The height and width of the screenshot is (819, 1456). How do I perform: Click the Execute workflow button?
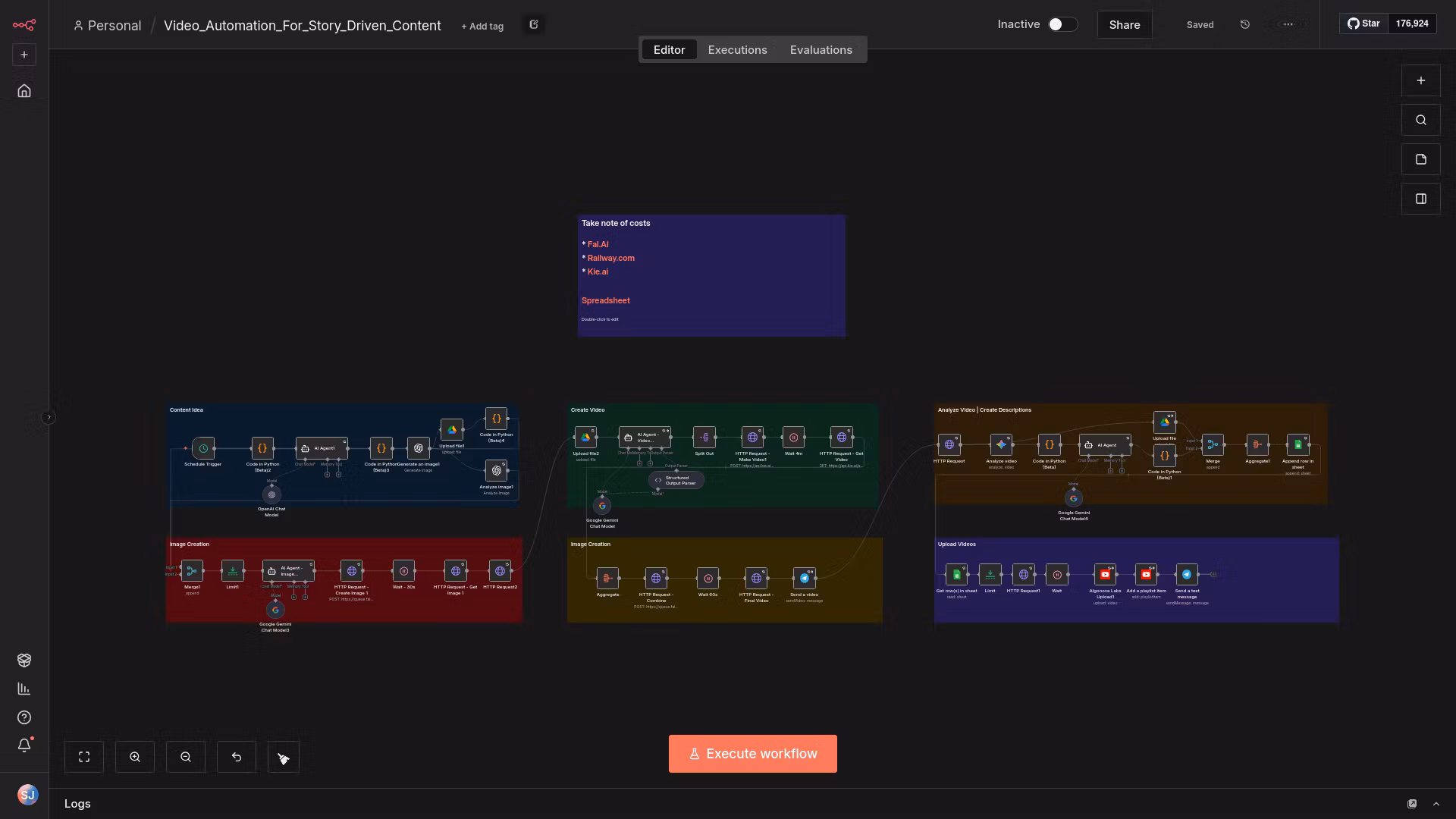click(752, 753)
